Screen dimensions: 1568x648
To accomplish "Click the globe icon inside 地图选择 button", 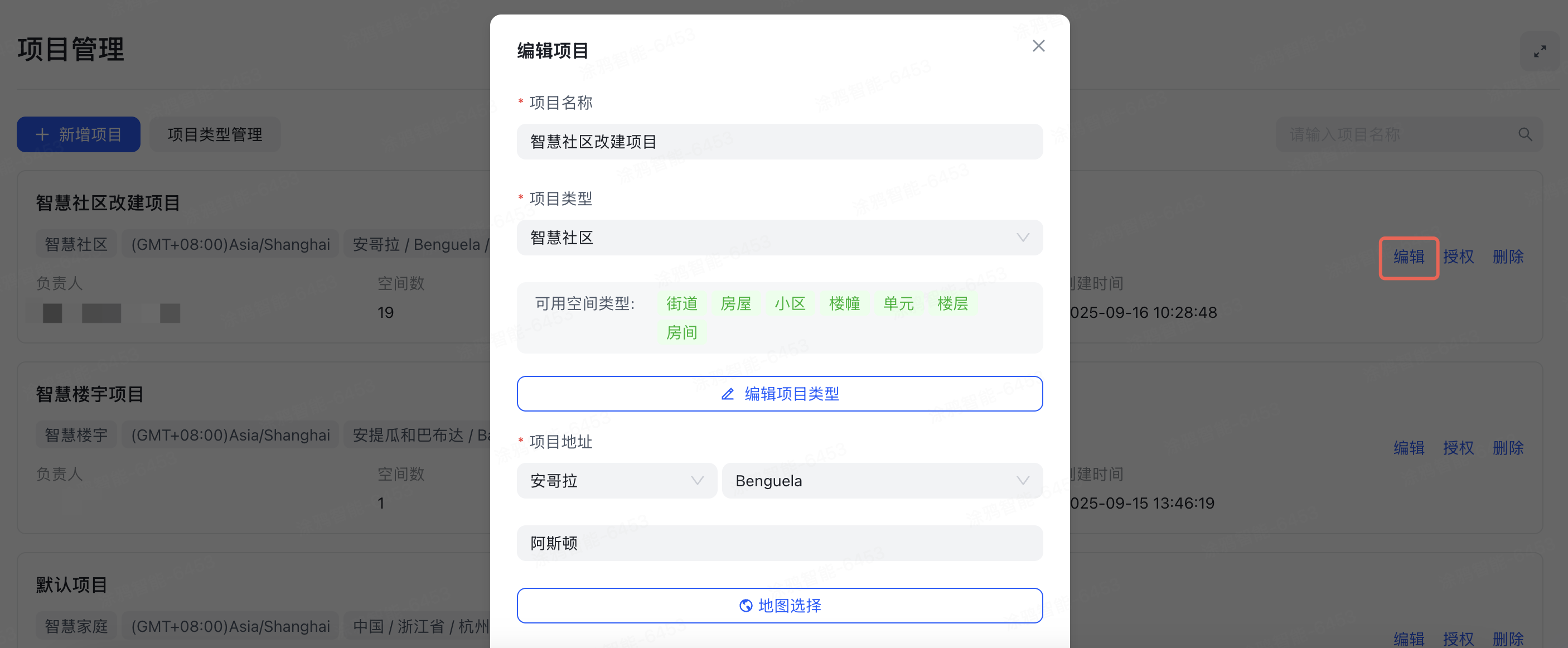I will pyautogui.click(x=746, y=605).
